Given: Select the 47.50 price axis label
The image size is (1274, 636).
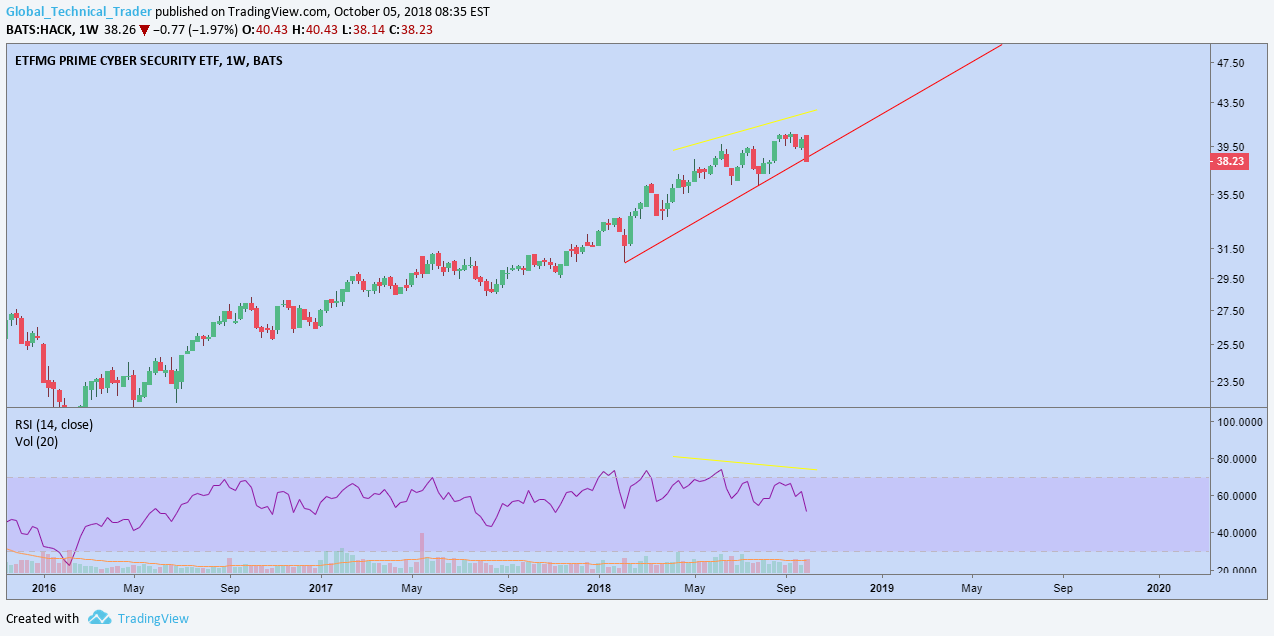Looking at the screenshot, I should (x=1230, y=63).
